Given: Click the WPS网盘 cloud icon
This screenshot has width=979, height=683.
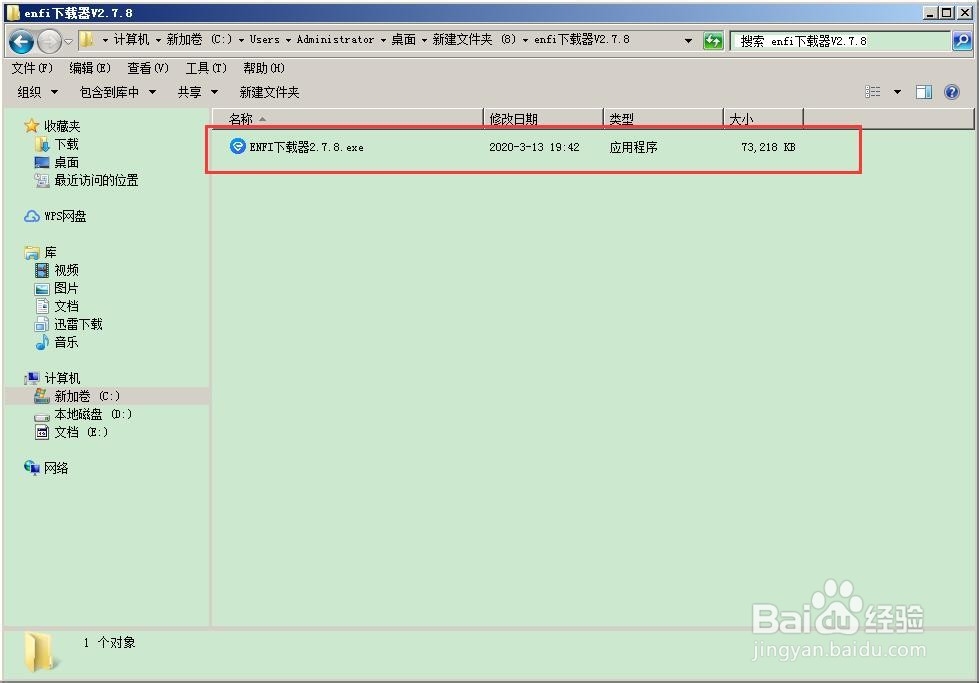Looking at the screenshot, I should [32, 217].
